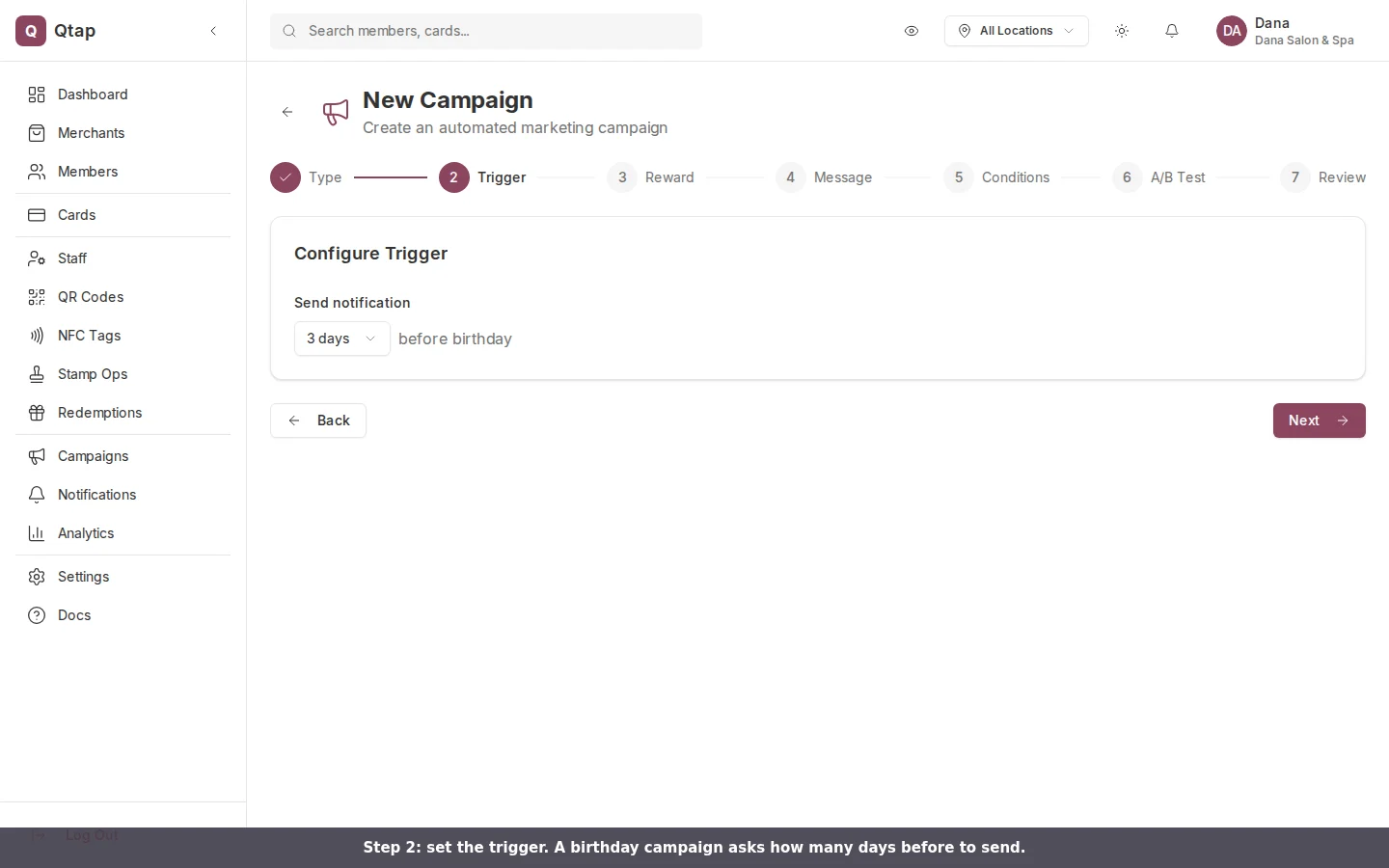
Task: Click the search magnifier icon
Action: click(289, 31)
